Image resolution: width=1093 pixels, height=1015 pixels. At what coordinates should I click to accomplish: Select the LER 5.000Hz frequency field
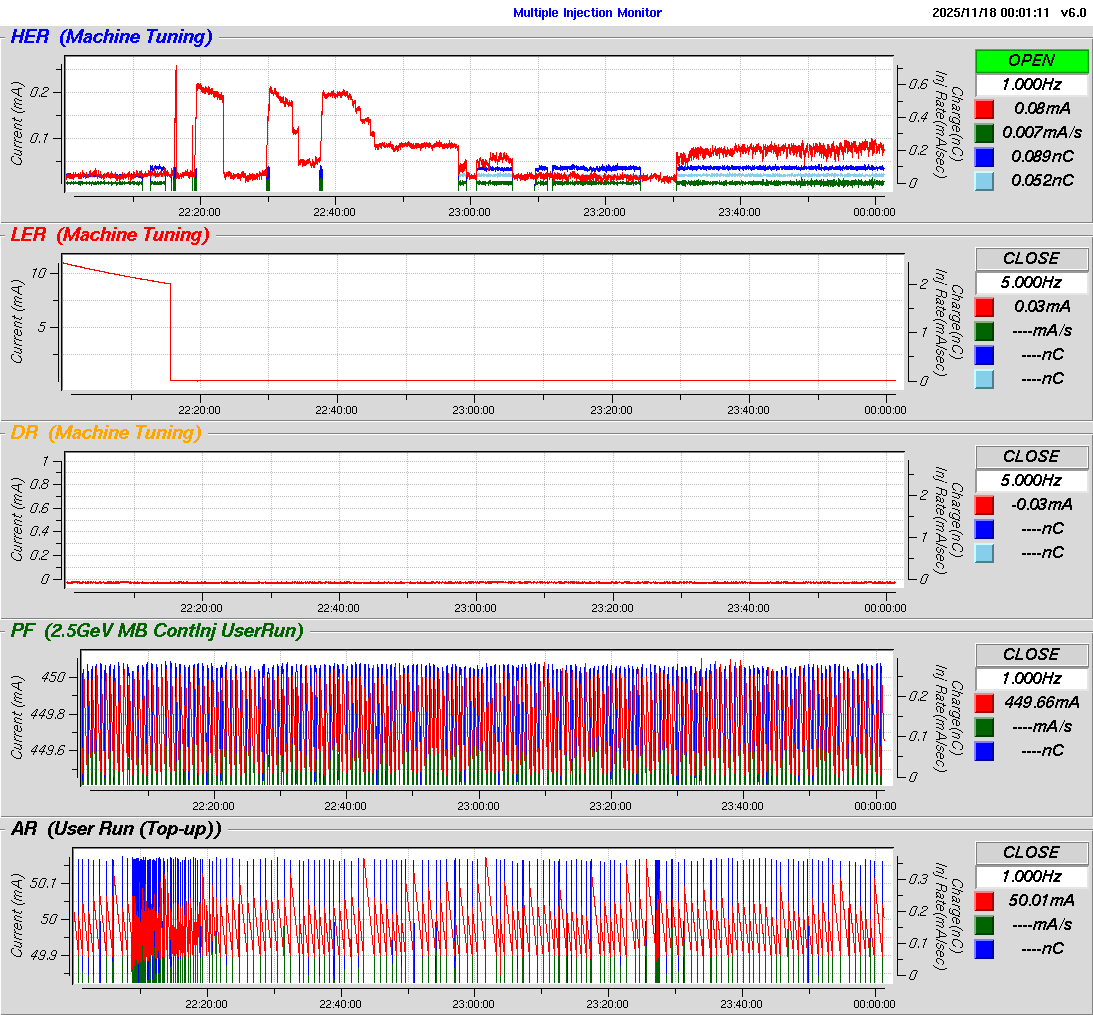click(1031, 282)
